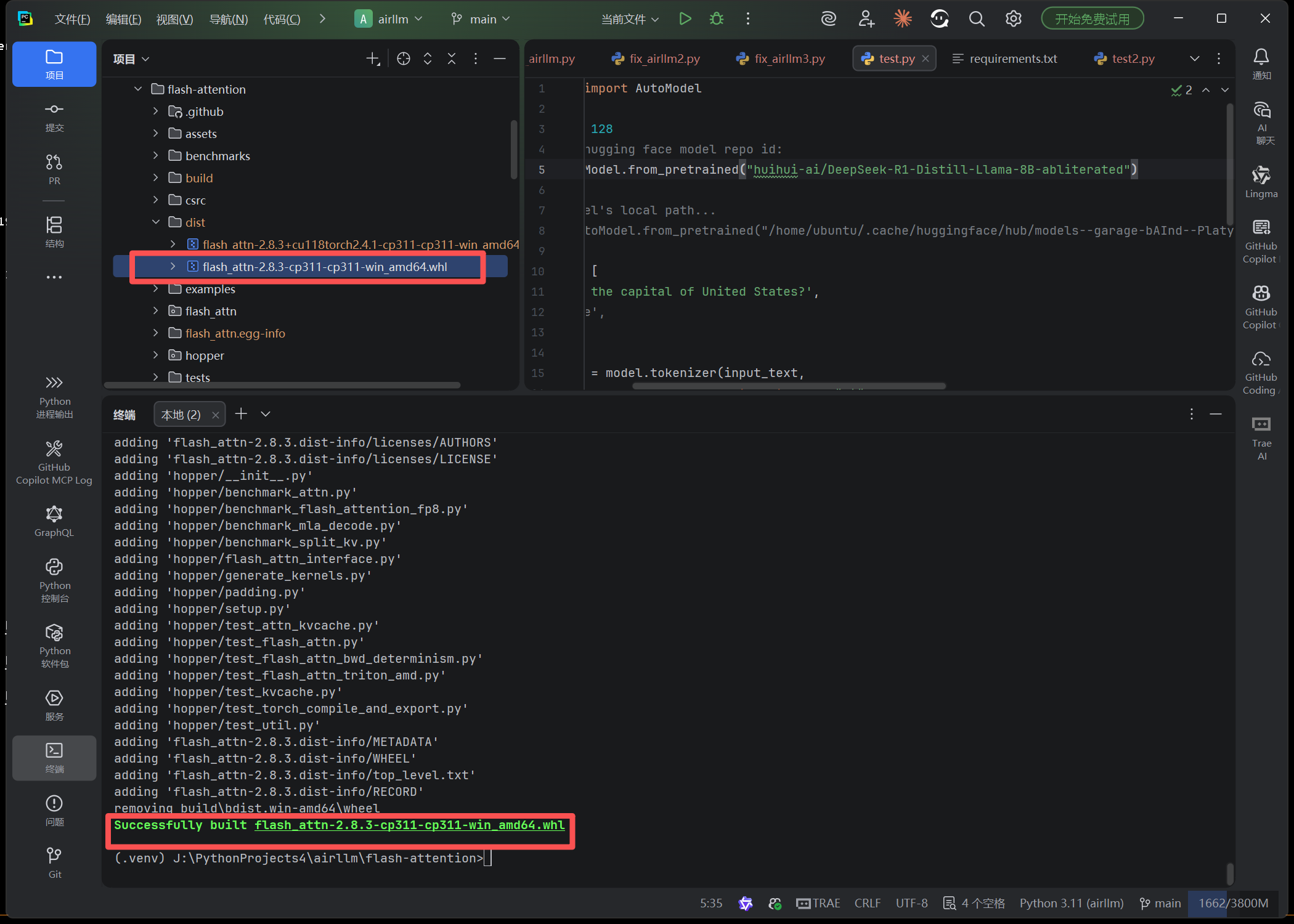Viewport: 1294px width, 924px height.
Task: Open the 问题 problems panel
Action: pyautogui.click(x=54, y=809)
